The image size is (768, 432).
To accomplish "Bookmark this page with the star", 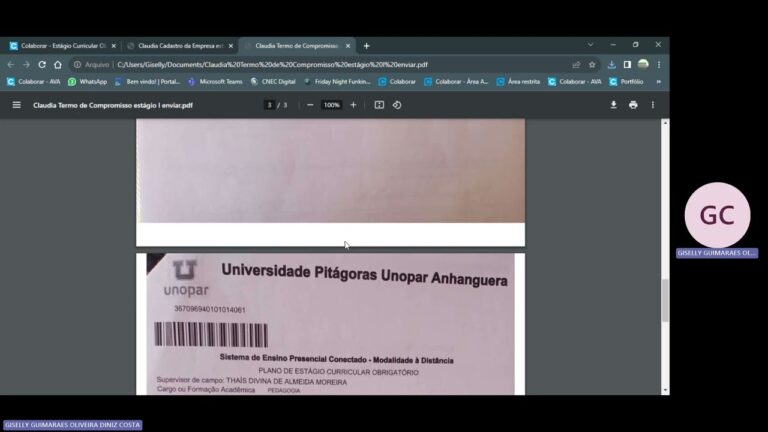I will coord(592,65).
